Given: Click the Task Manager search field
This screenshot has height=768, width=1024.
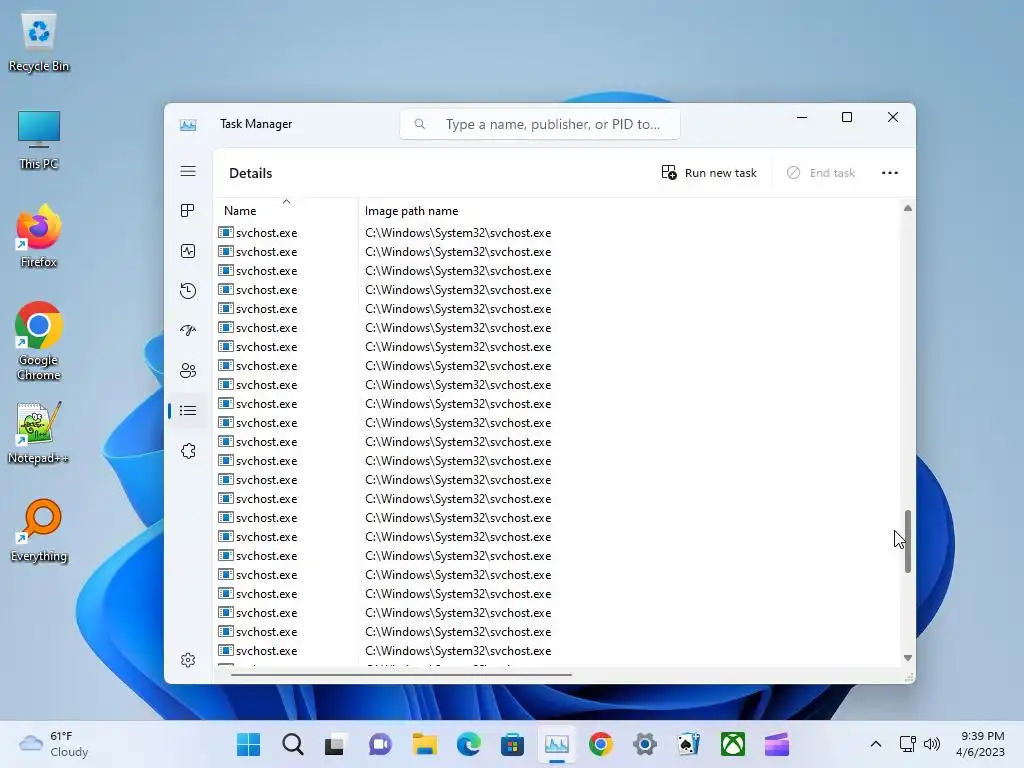Looking at the screenshot, I should point(539,124).
